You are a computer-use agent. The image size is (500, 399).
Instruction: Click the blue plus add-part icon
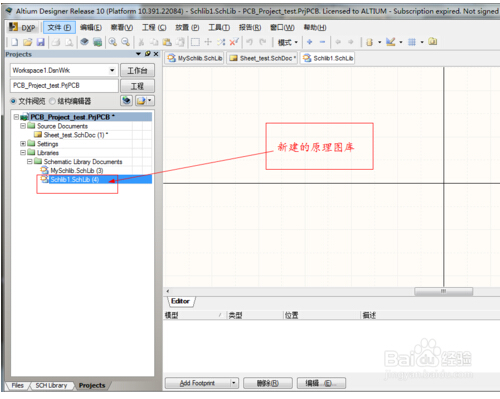pyautogui.click(x=310, y=42)
